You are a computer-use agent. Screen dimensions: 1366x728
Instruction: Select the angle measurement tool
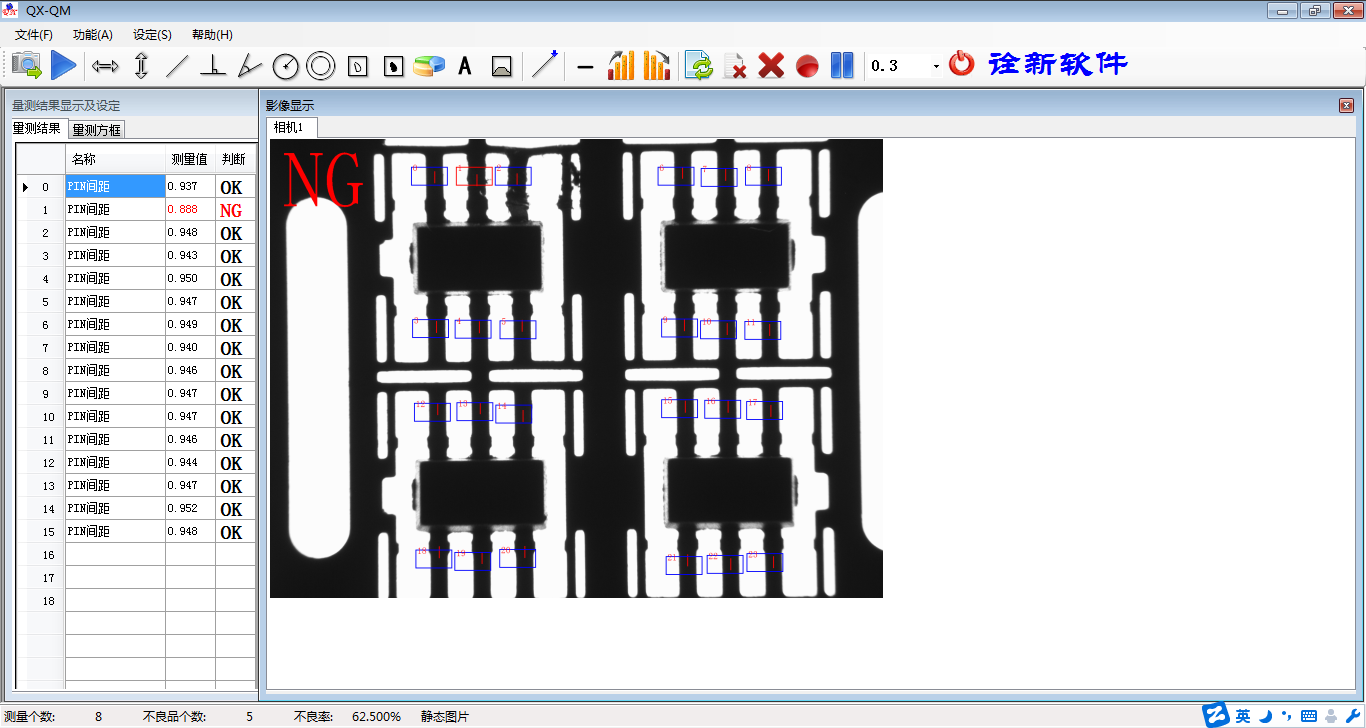[x=249, y=66]
